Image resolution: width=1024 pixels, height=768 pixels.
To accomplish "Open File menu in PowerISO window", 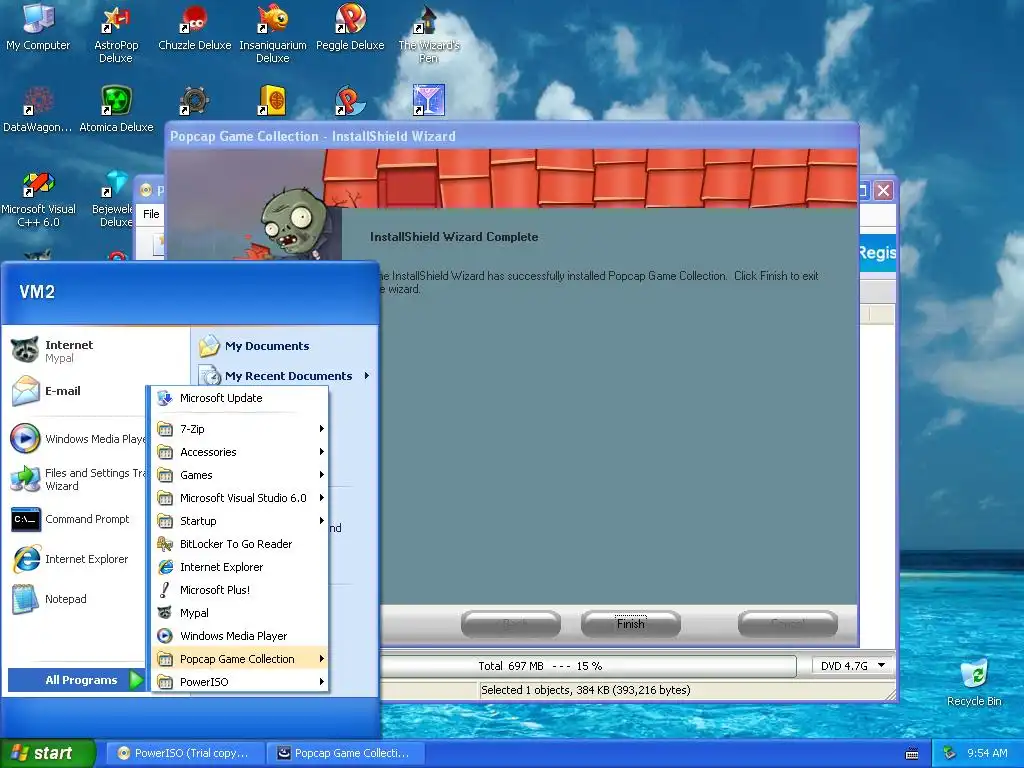I will pyautogui.click(x=151, y=214).
